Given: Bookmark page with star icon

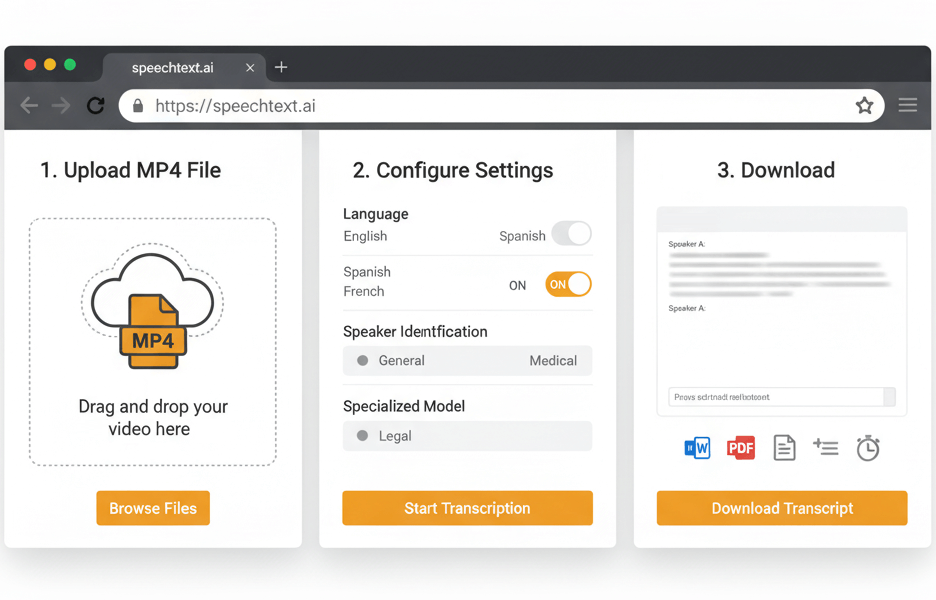Looking at the screenshot, I should (864, 106).
